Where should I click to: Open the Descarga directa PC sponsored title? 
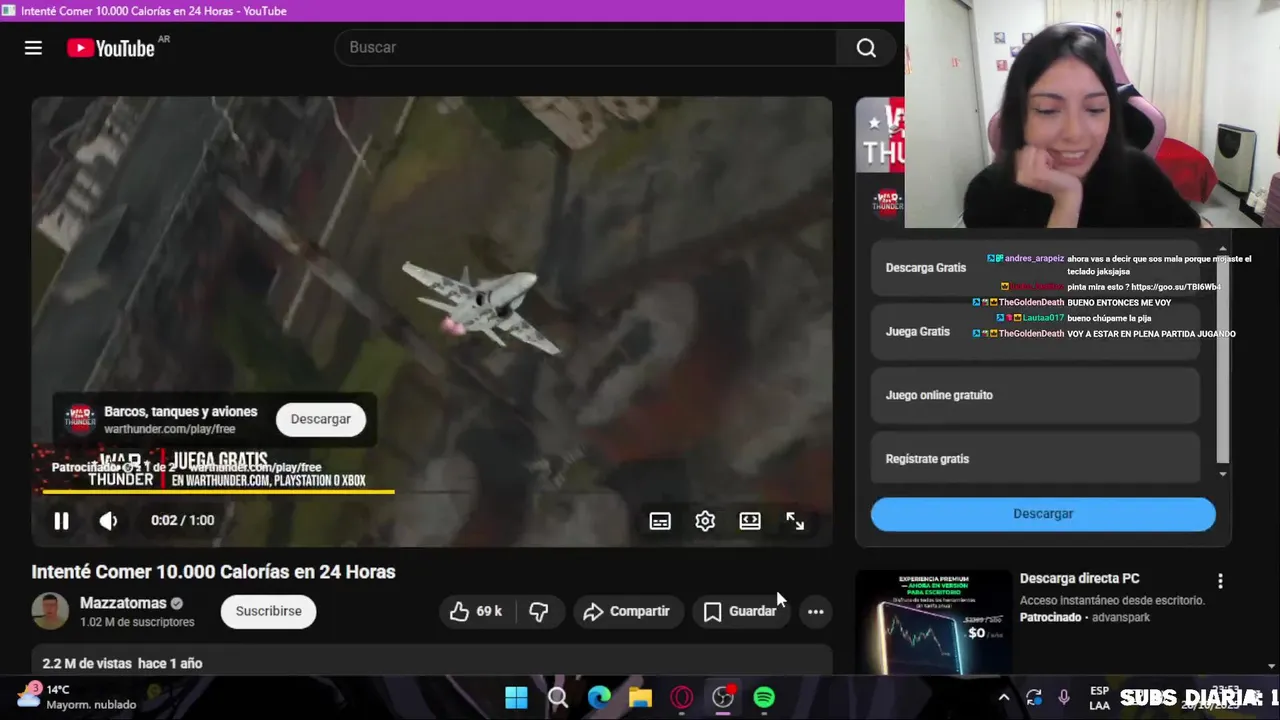(1079, 578)
